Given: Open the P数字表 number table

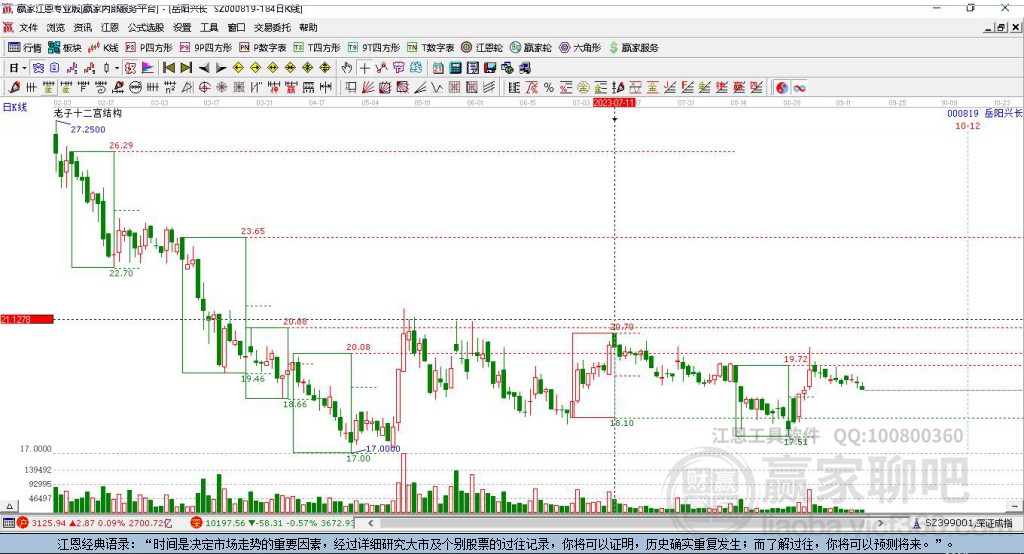Looking at the screenshot, I should pos(263,48).
